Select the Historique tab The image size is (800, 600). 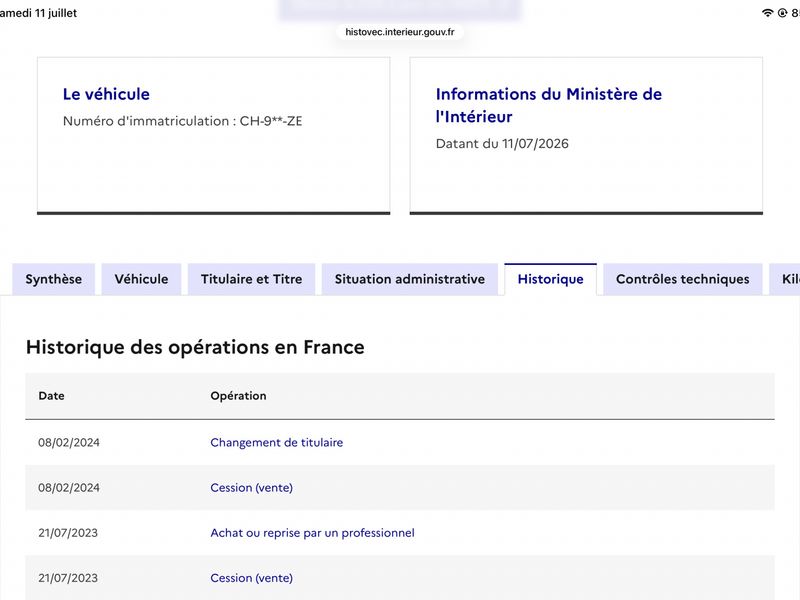coord(551,279)
